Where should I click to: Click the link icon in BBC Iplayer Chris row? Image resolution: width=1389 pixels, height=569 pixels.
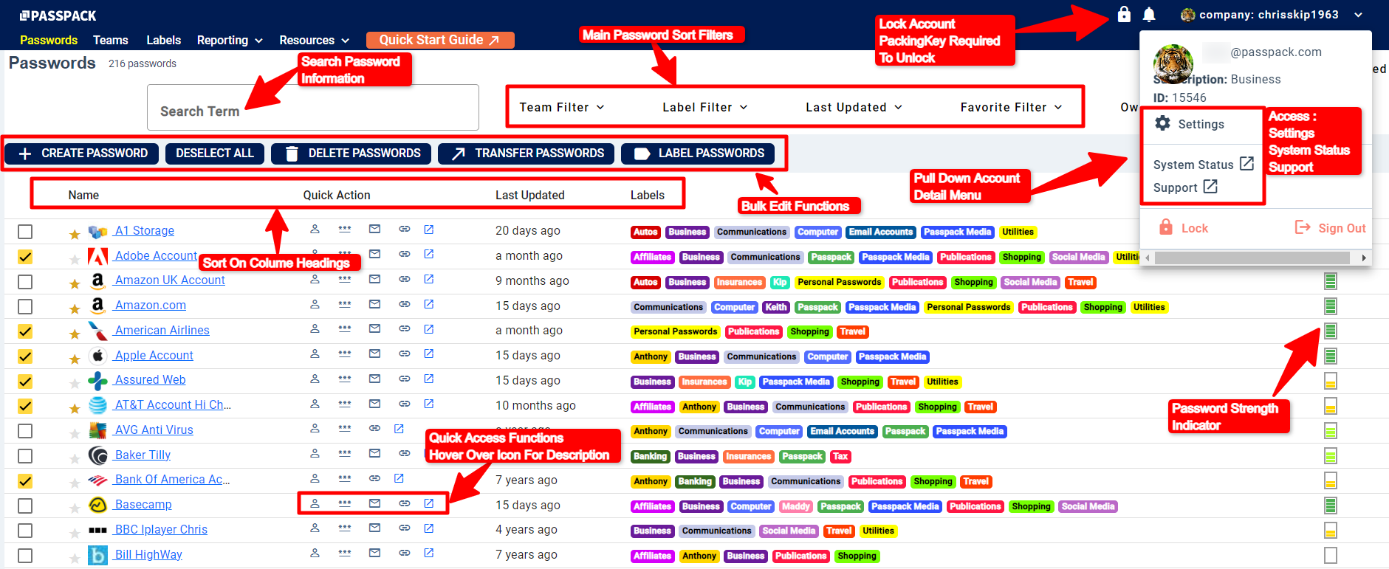click(x=405, y=529)
